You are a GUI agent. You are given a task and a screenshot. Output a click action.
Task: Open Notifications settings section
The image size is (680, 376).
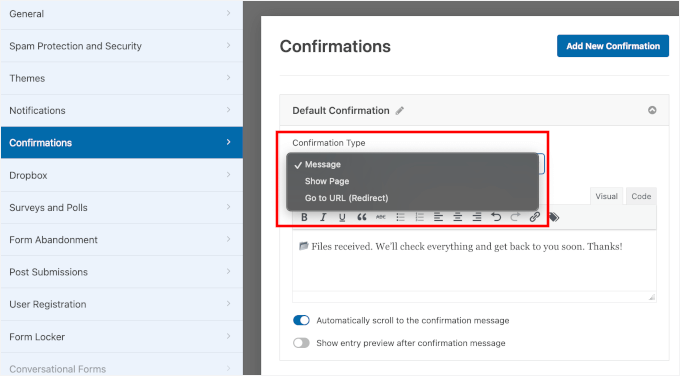click(122, 111)
